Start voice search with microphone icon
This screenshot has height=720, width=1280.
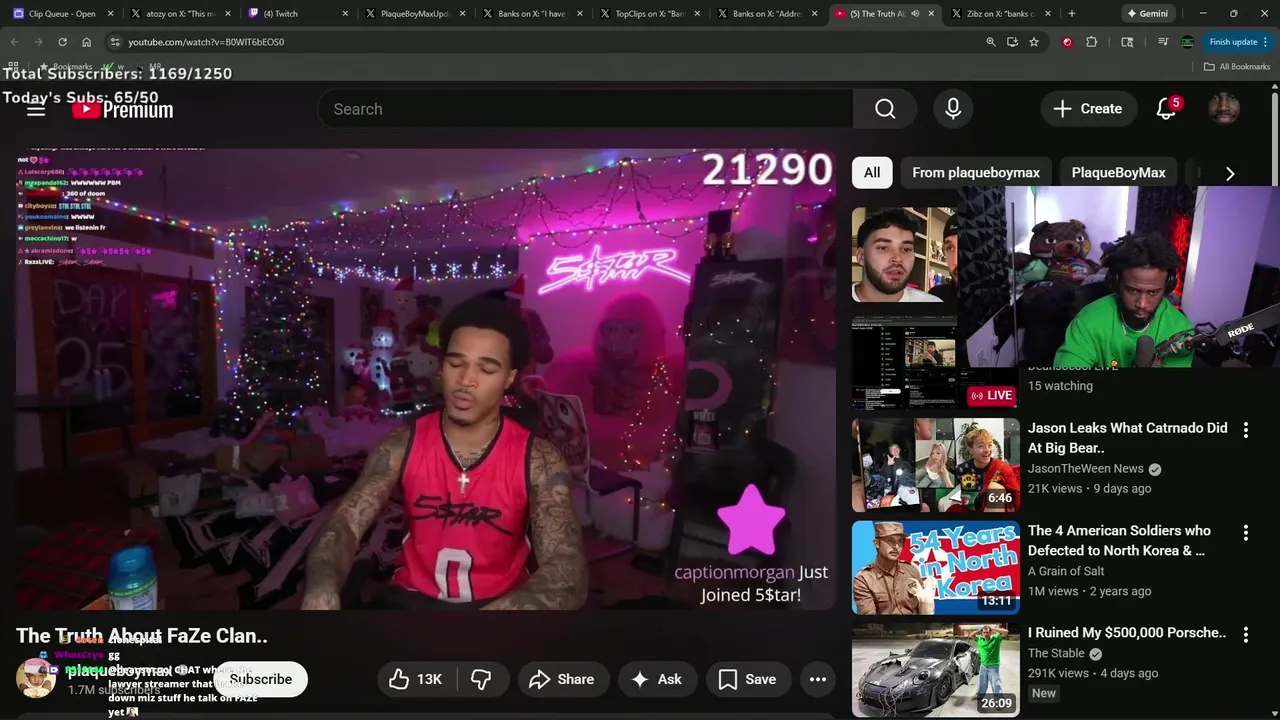pos(953,109)
